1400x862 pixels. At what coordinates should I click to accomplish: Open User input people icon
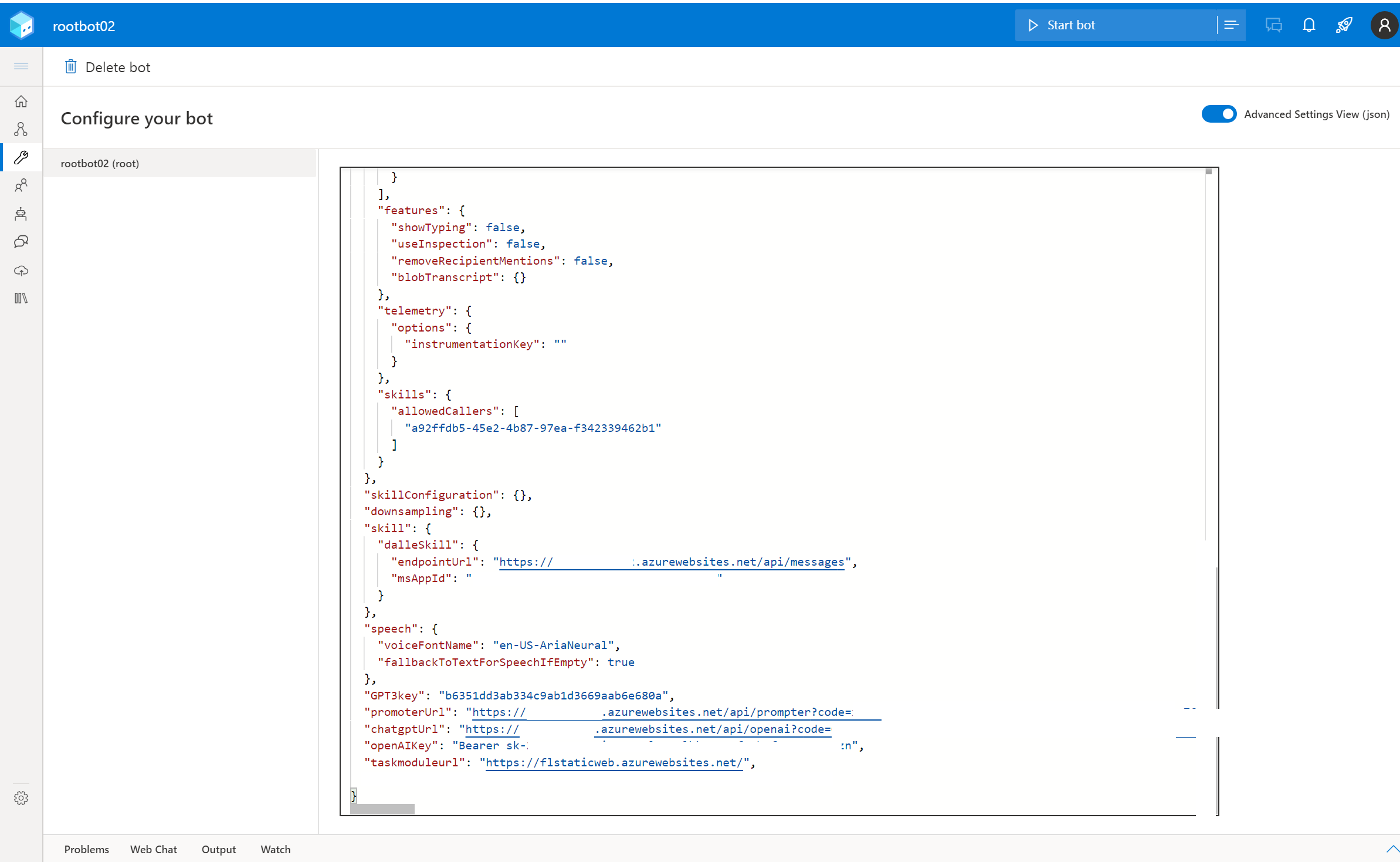pos(21,185)
